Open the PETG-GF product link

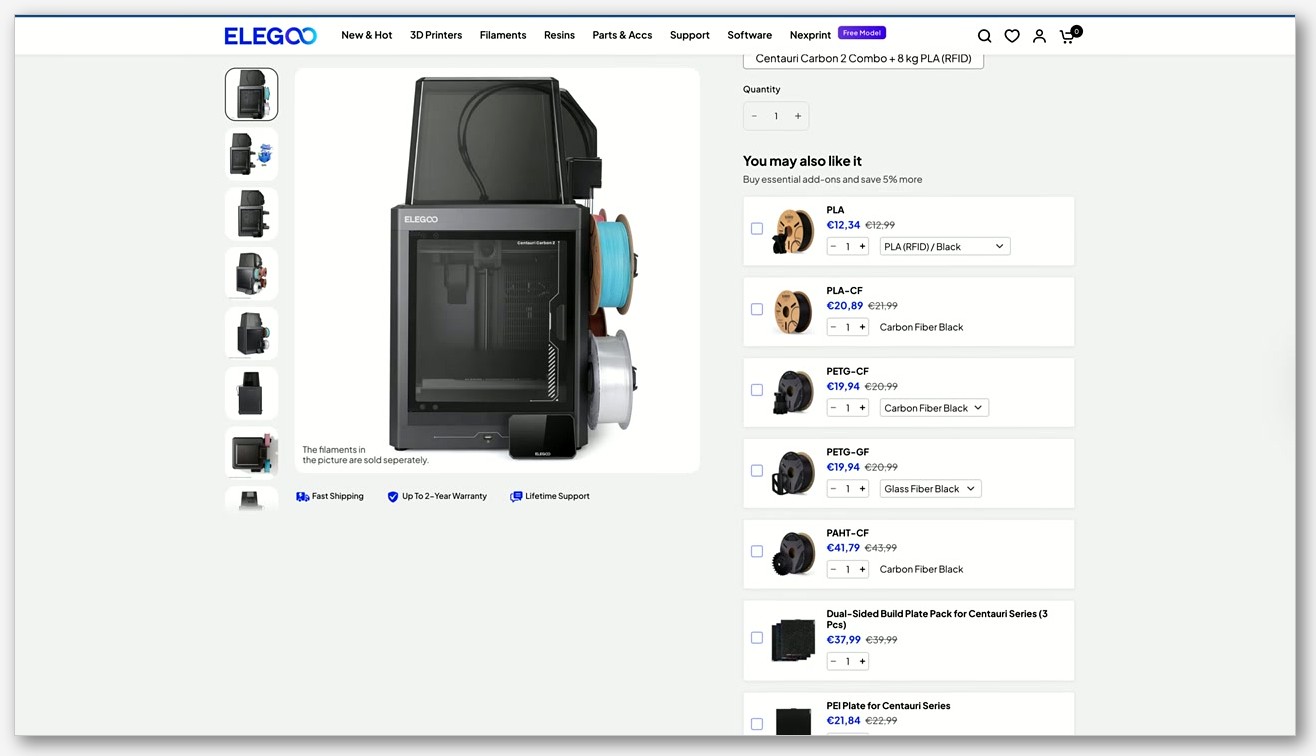coord(847,452)
